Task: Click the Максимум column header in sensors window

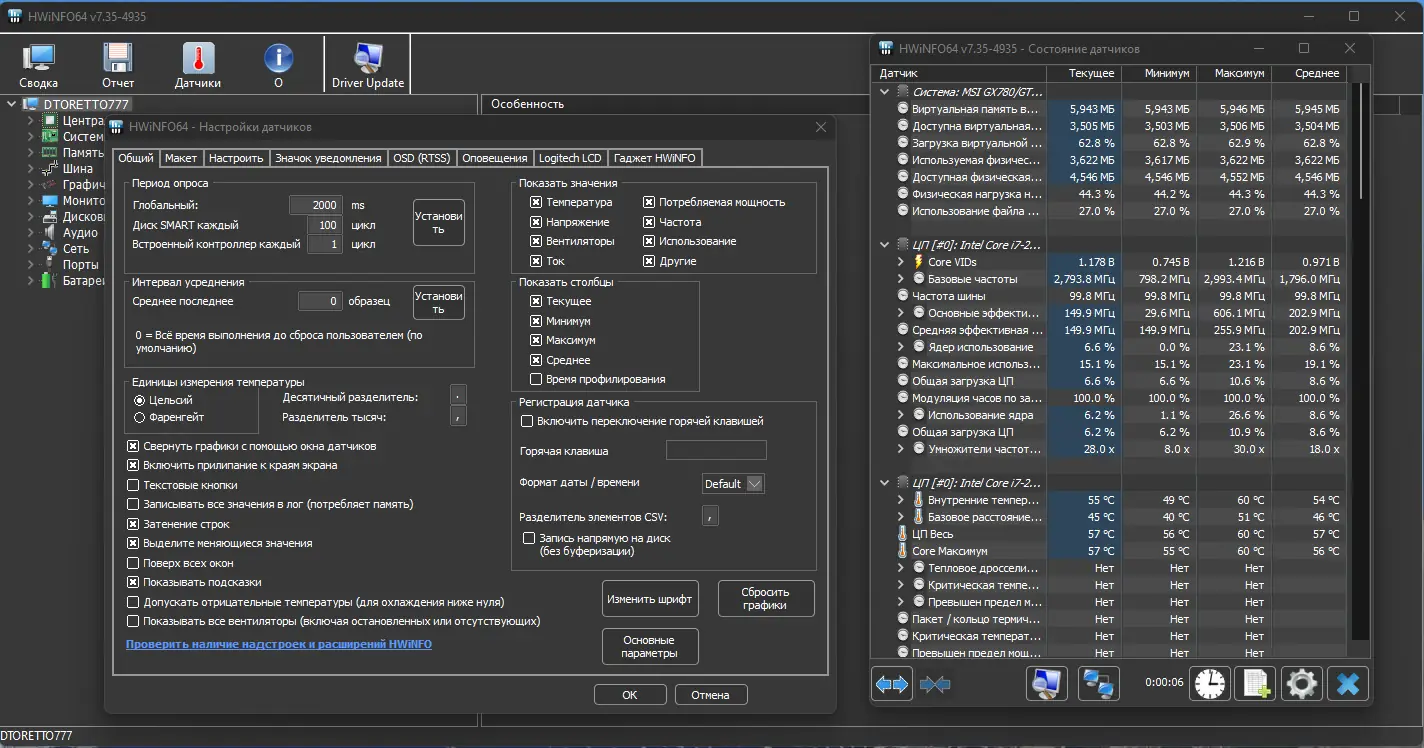Action: pos(1232,73)
